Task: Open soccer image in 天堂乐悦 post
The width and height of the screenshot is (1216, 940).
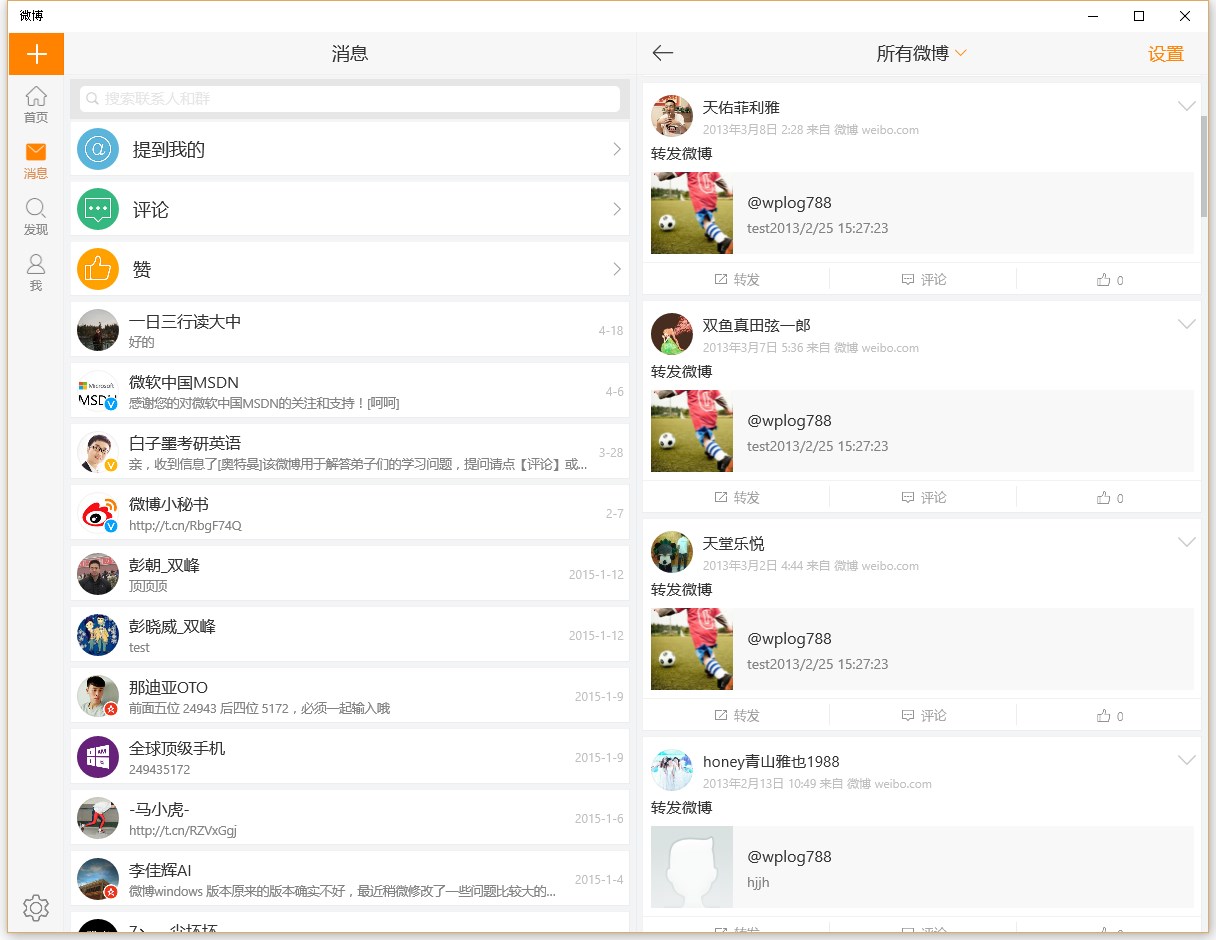Action: [x=692, y=649]
